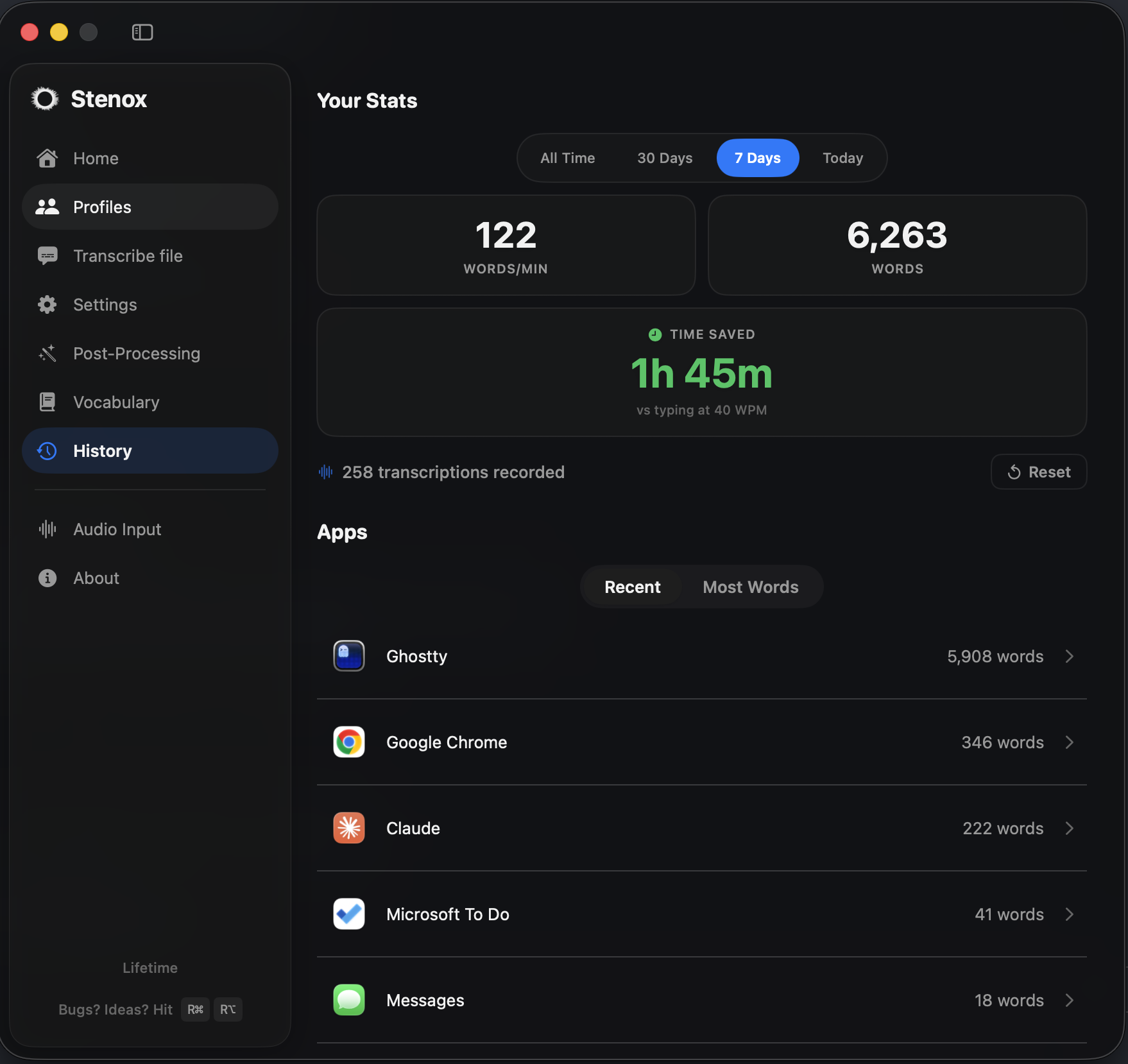Open the Profiles section
The width and height of the screenshot is (1128, 1064).
point(150,207)
